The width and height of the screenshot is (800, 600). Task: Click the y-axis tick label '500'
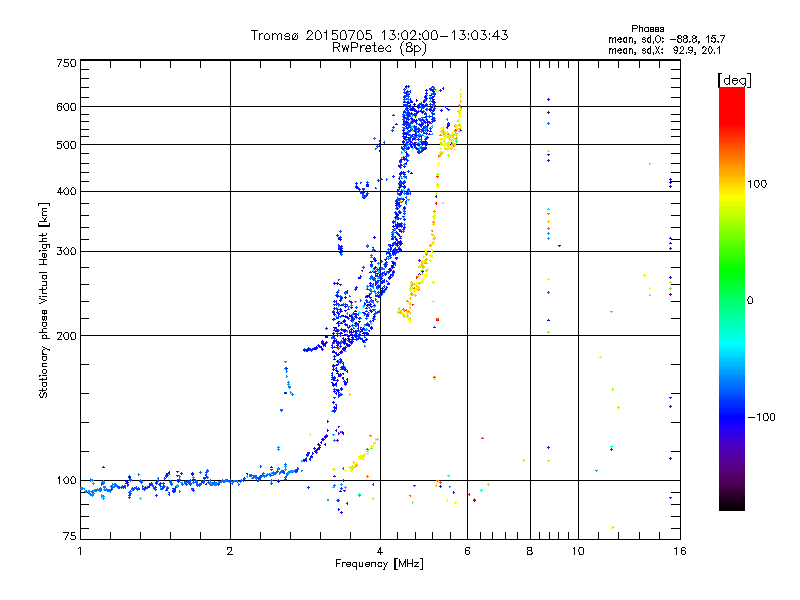pyautogui.click(x=66, y=145)
